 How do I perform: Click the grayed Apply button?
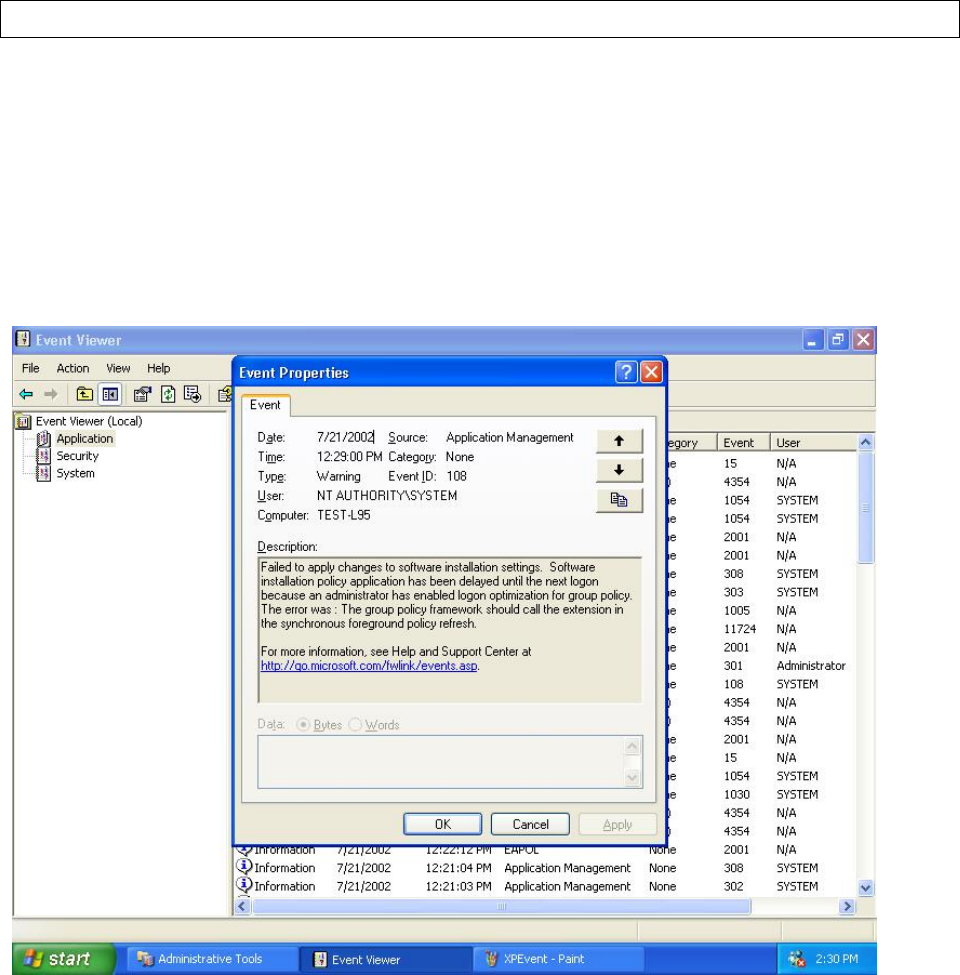pos(617,825)
